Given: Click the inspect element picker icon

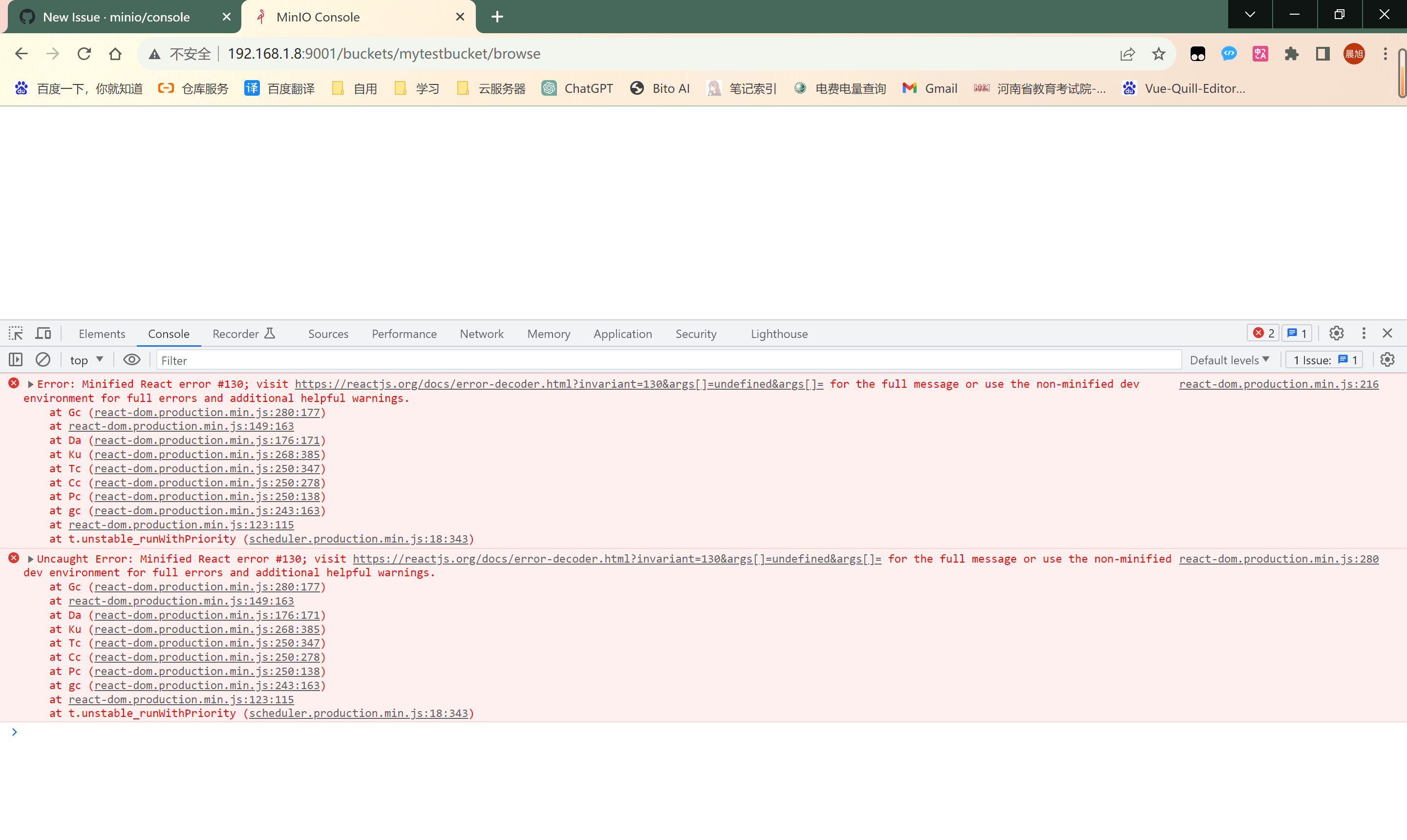Looking at the screenshot, I should pos(16,334).
